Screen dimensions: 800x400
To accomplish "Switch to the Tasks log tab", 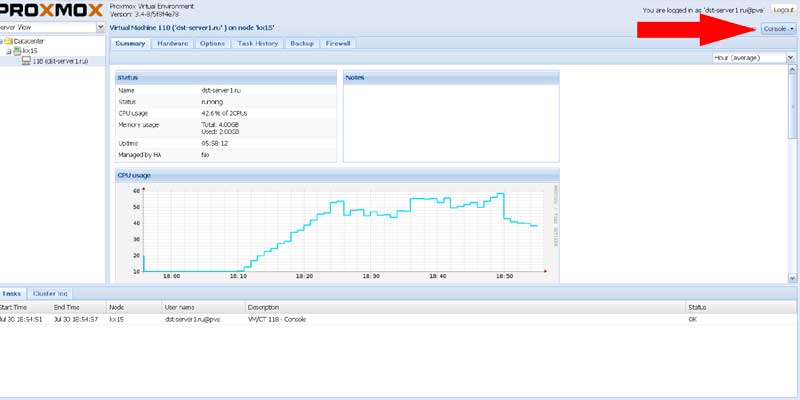I will pyautogui.click(x=12, y=294).
